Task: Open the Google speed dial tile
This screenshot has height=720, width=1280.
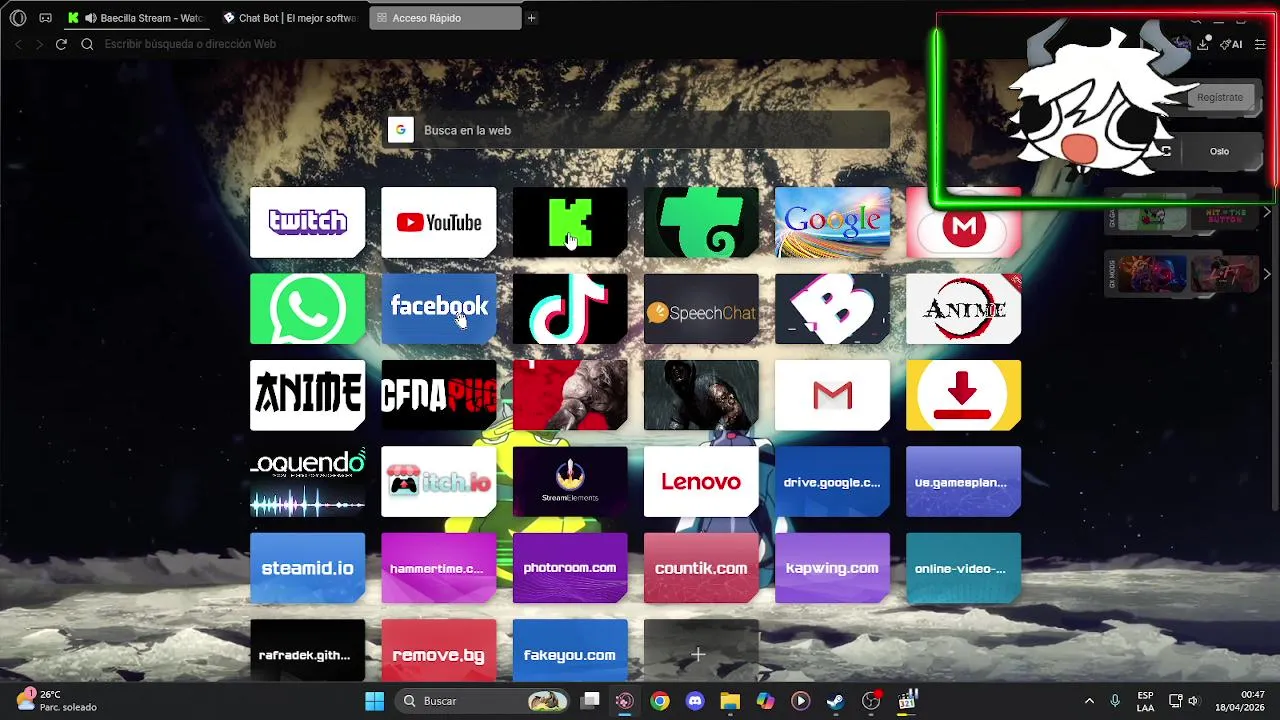Action: 832,222
